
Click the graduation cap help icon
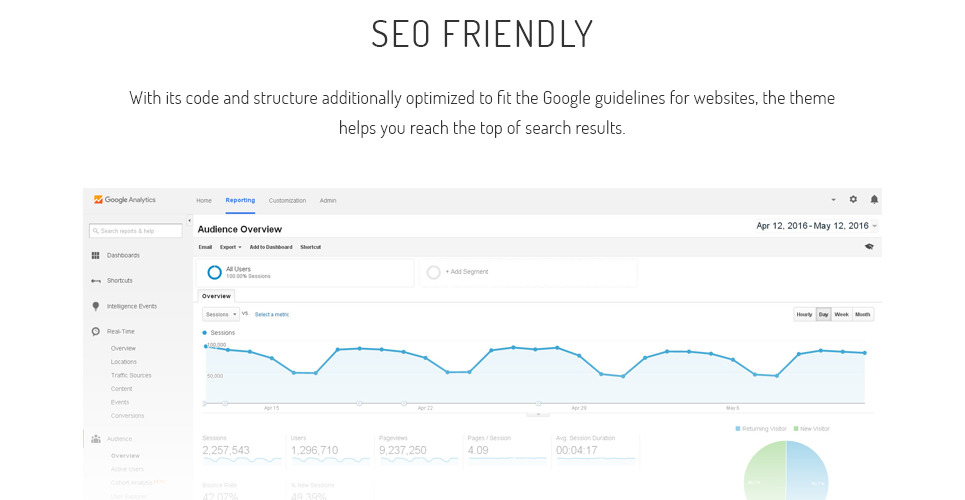(869, 246)
